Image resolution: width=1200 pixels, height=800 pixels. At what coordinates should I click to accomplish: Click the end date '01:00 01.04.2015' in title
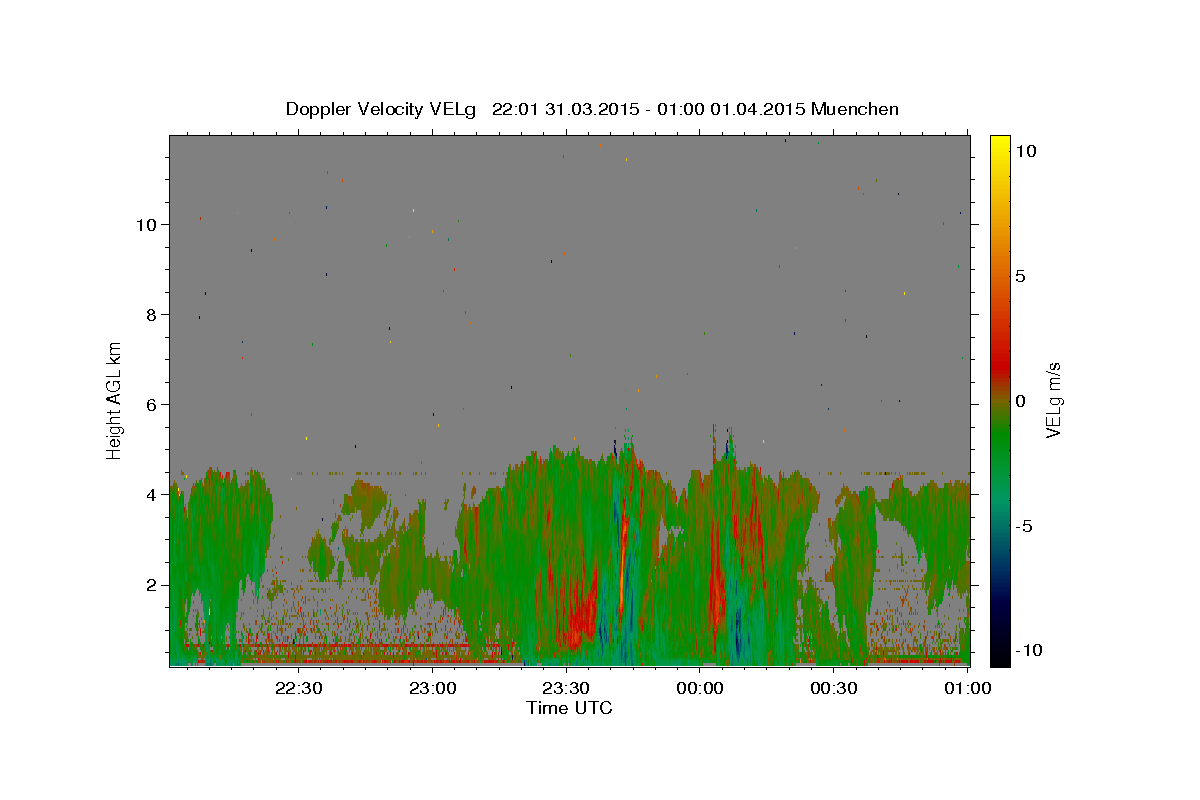tap(732, 109)
